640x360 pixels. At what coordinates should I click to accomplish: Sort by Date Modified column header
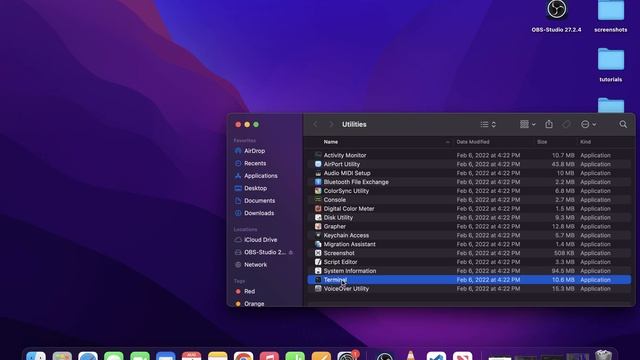point(473,142)
